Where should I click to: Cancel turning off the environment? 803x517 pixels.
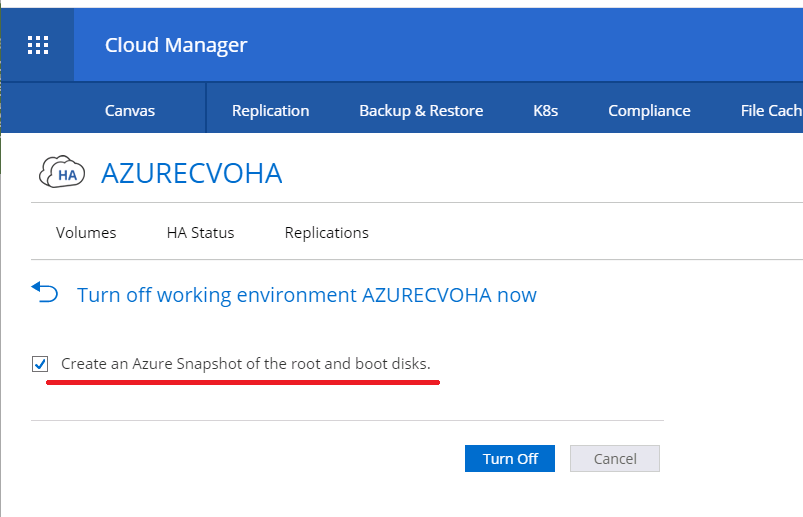615,459
